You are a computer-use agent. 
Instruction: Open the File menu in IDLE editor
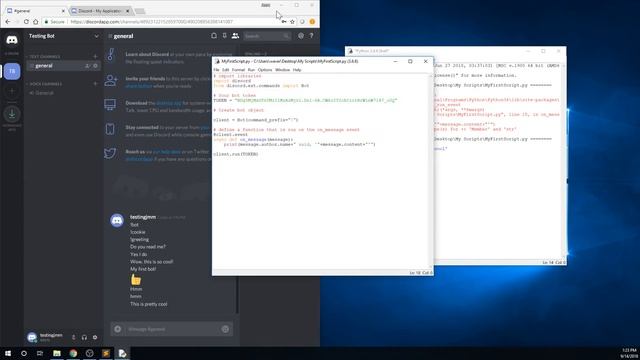(216, 70)
